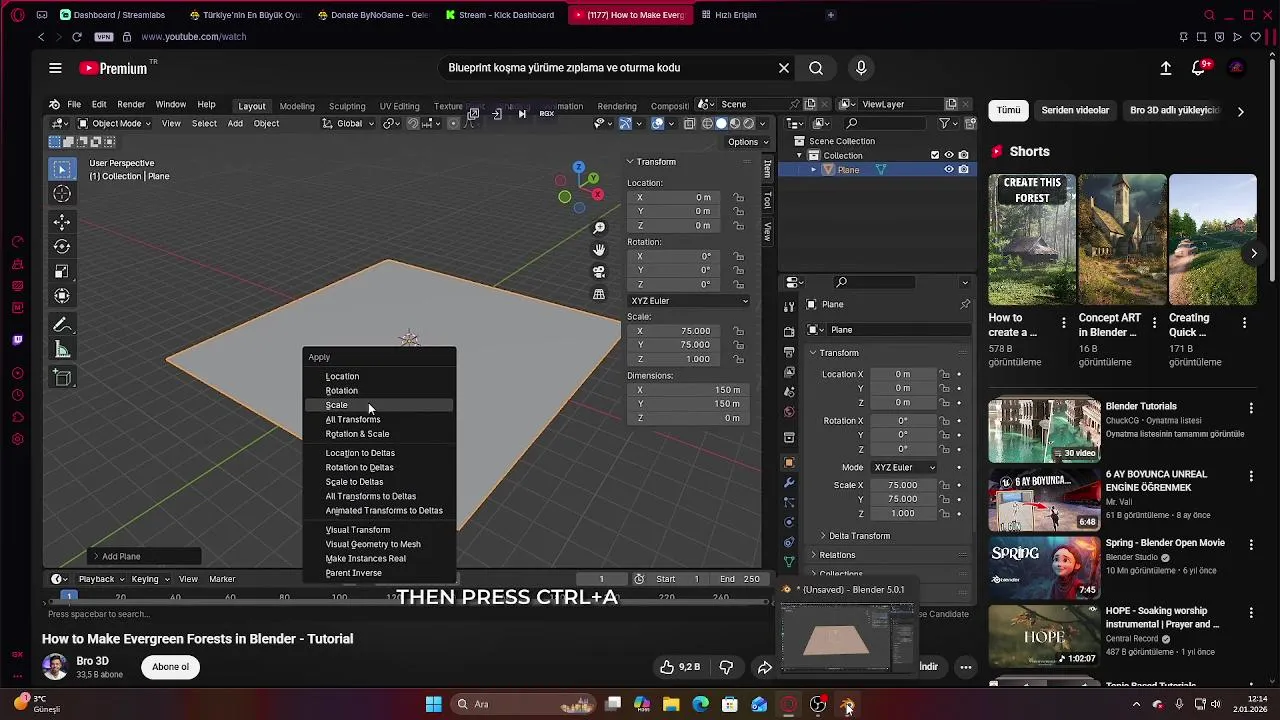This screenshot has height=720, width=1280.
Task: Open the viewport Options dropdown
Action: (747, 142)
